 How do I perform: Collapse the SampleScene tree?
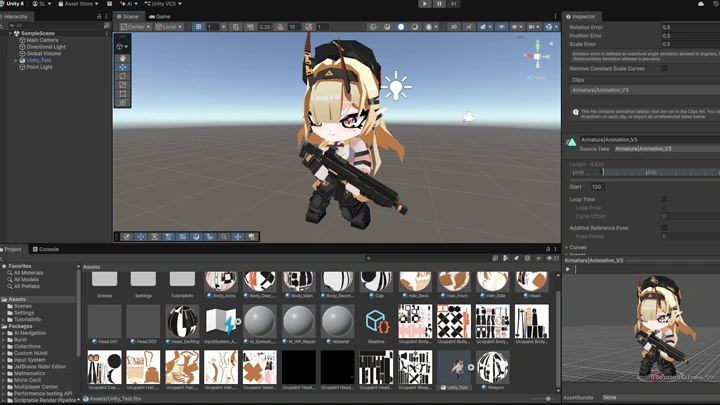[x=10, y=34]
